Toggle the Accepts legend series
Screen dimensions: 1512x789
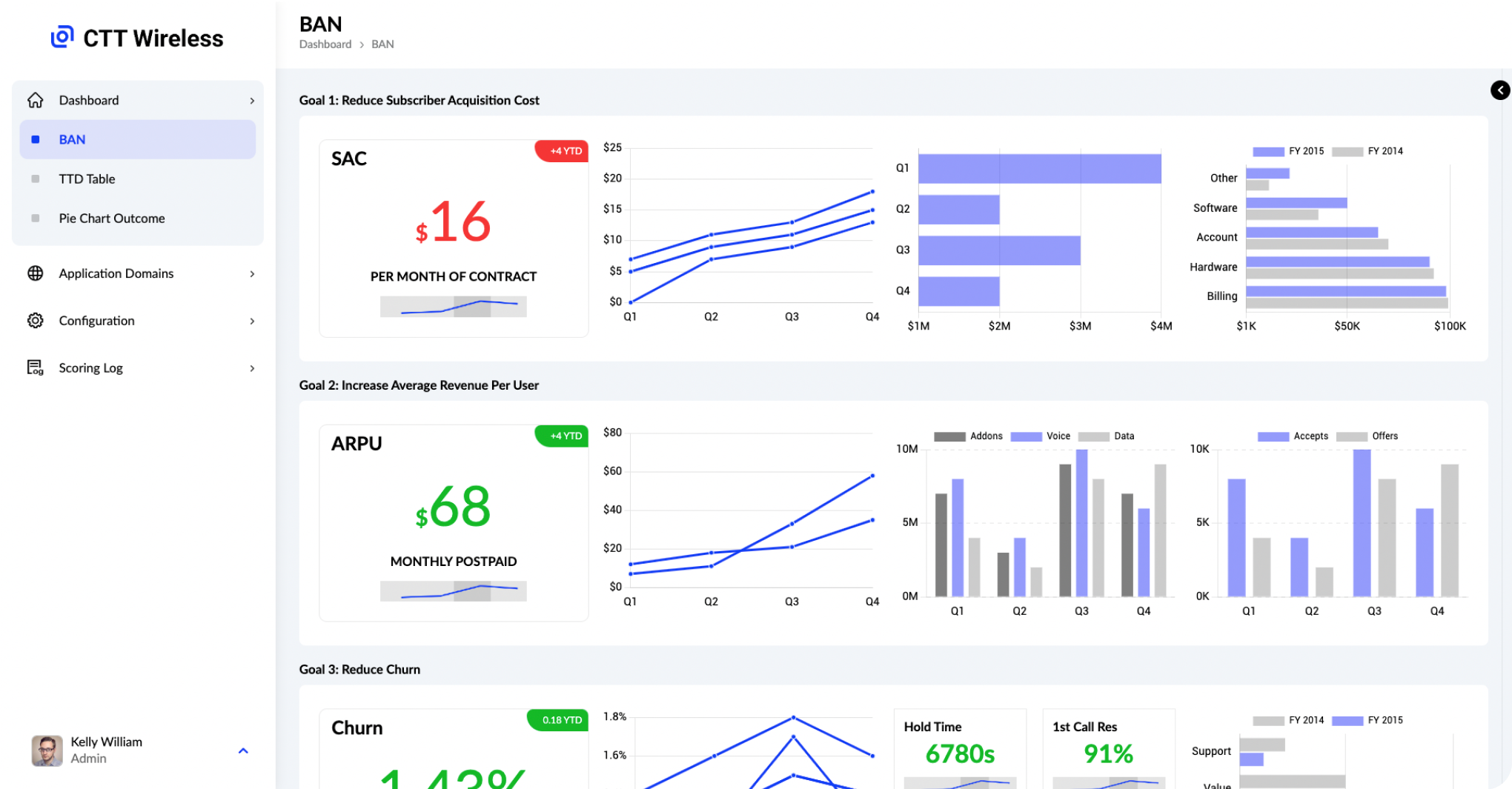1293,436
